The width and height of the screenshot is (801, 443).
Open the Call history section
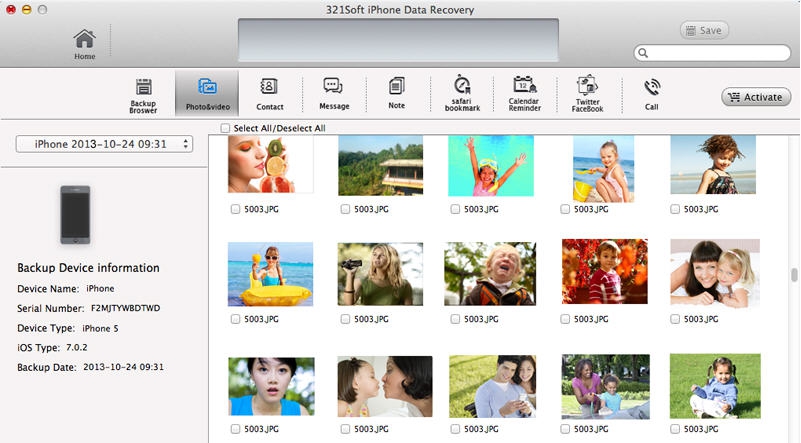(651, 94)
